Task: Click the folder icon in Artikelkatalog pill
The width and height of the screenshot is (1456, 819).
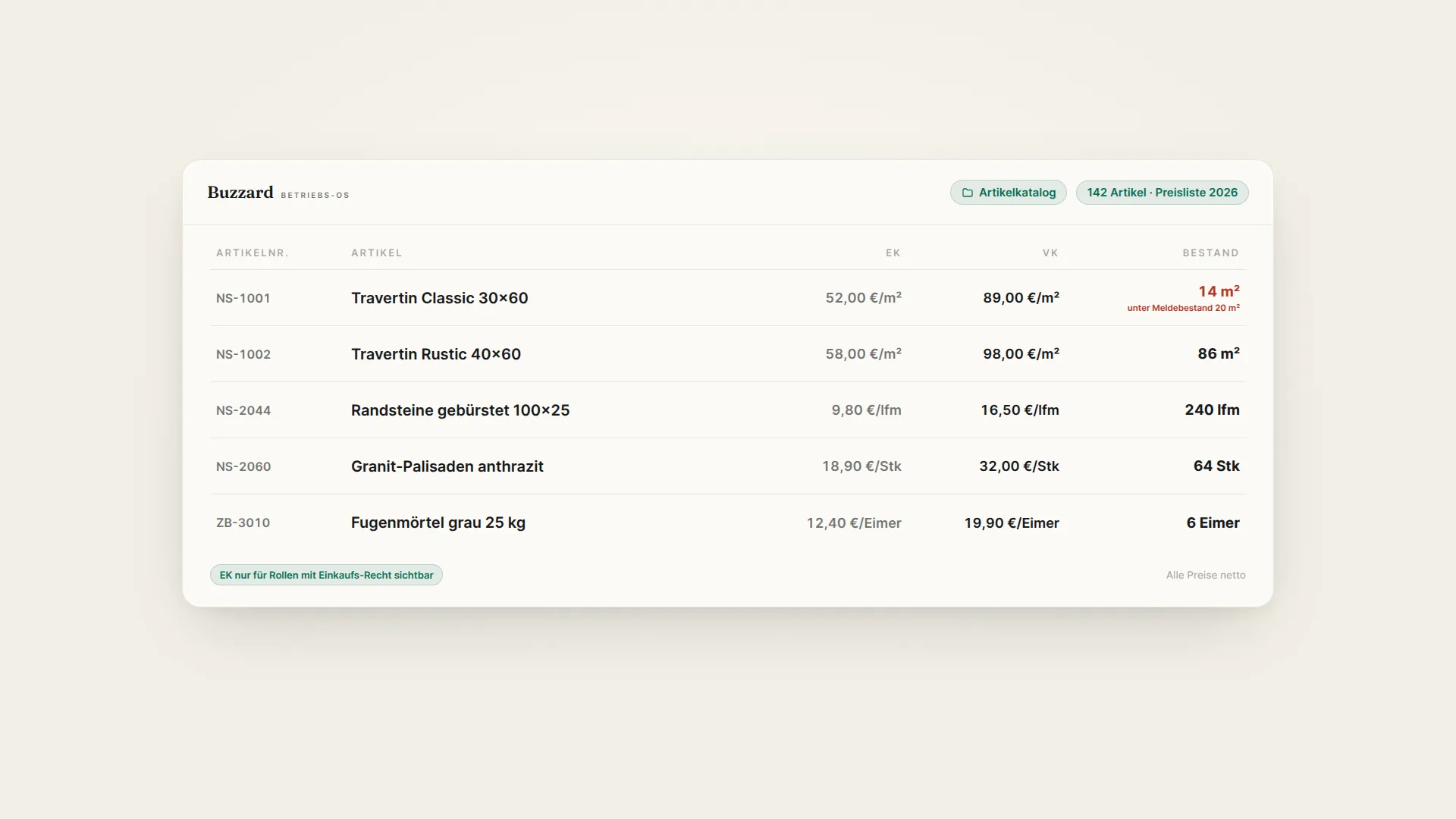Action: (x=967, y=193)
